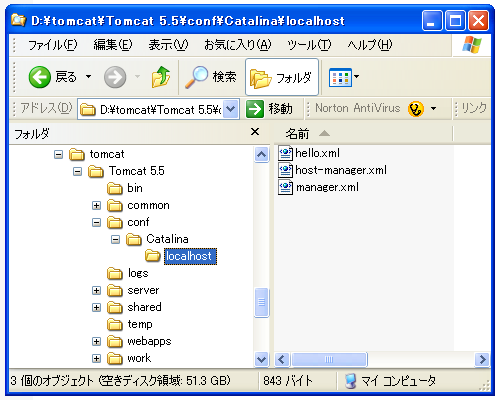
Task: Expand the shared folder node
Action: (96, 307)
